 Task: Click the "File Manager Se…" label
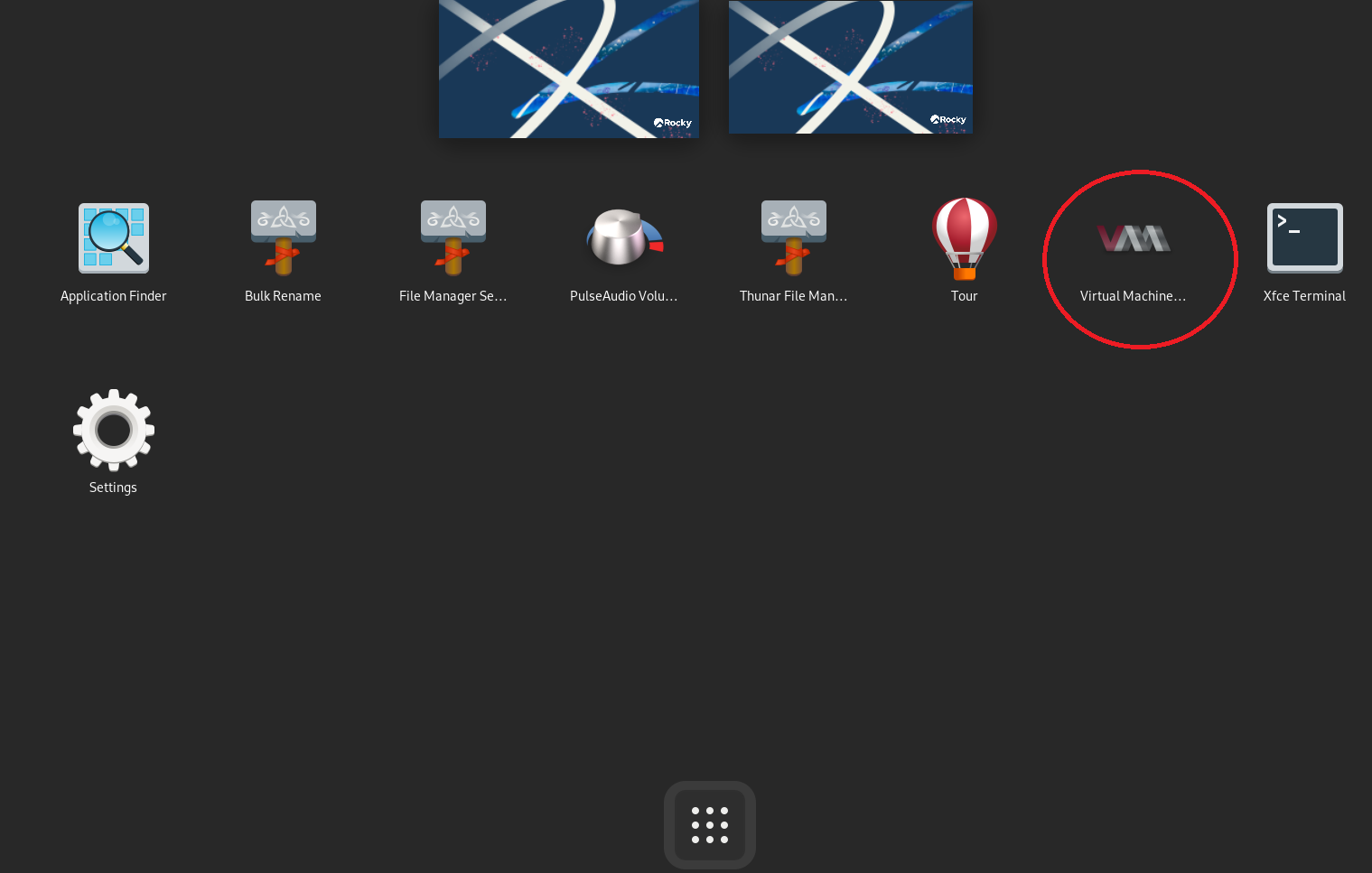(453, 296)
